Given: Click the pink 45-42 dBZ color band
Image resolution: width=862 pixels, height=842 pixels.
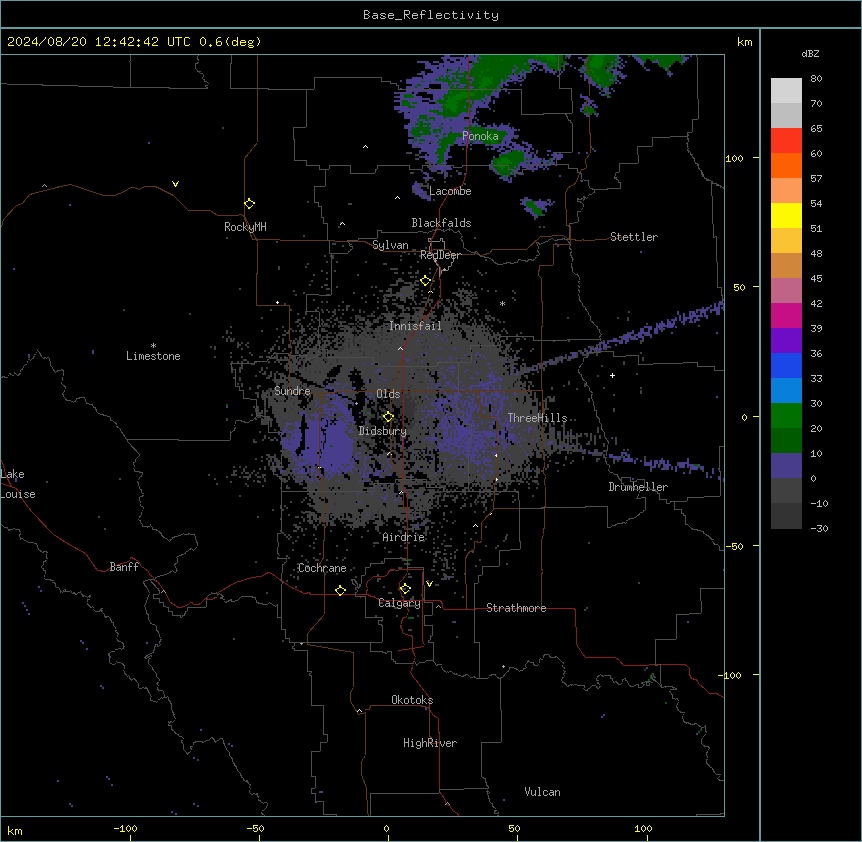Looking at the screenshot, I should [x=786, y=291].
